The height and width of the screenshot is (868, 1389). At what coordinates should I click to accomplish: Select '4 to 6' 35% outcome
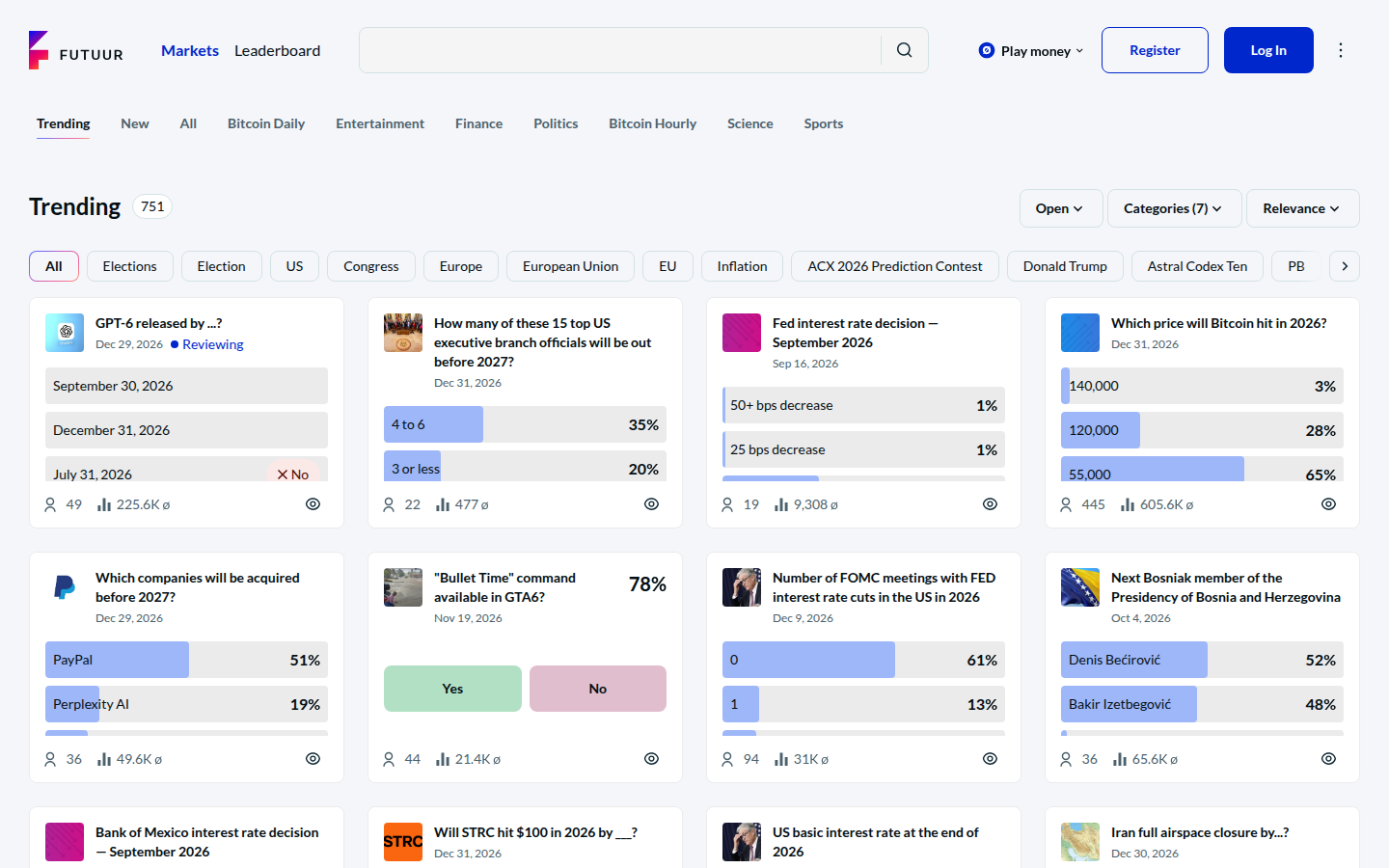(525, 424)
